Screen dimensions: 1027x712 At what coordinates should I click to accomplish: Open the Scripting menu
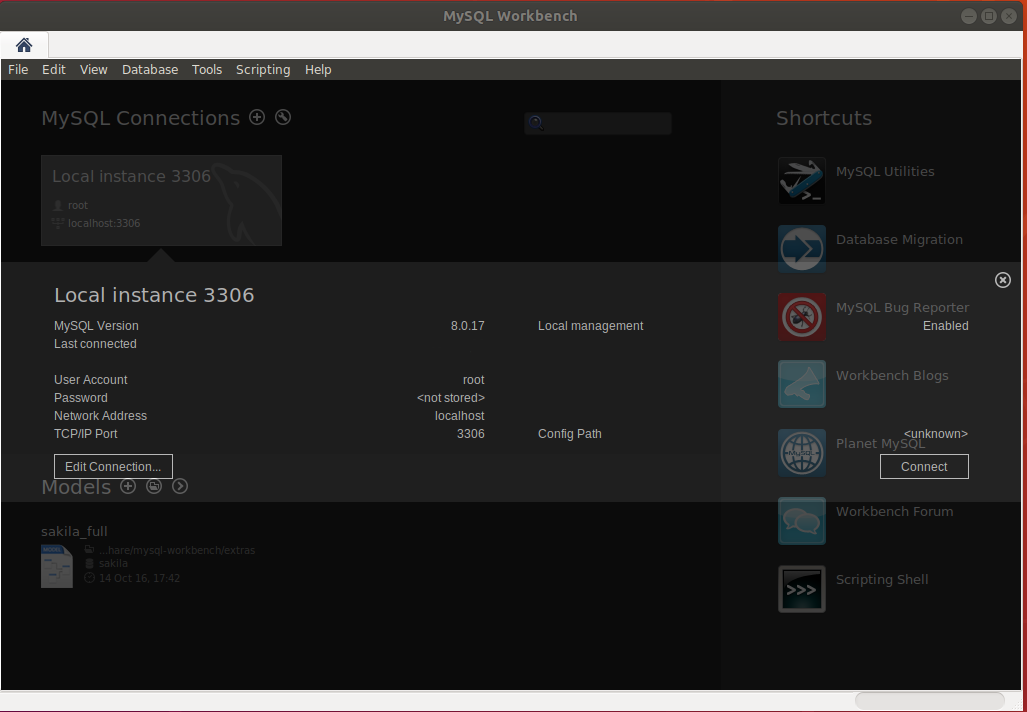[263, 69]
